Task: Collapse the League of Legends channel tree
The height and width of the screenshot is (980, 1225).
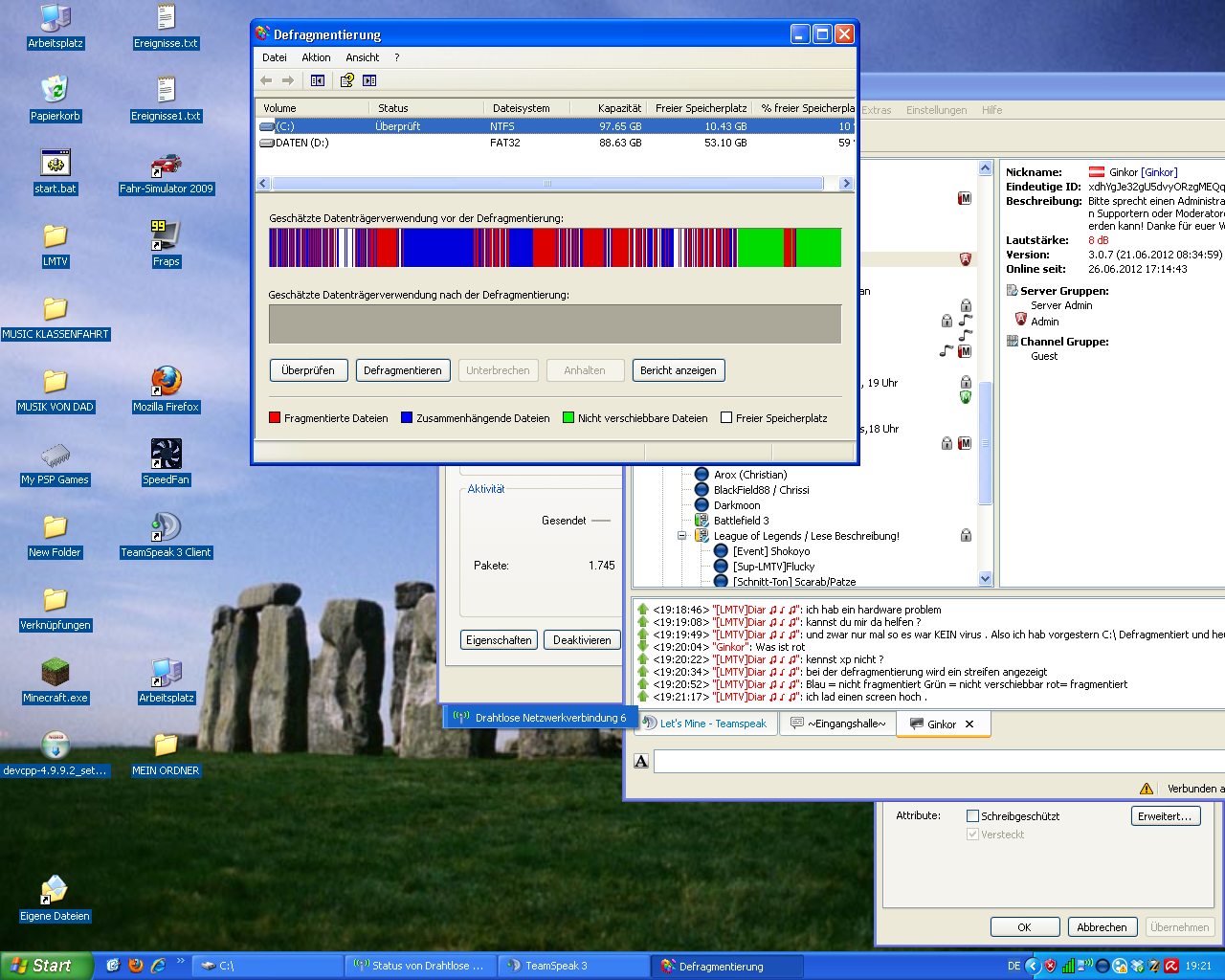Action: tap(682, 536)
